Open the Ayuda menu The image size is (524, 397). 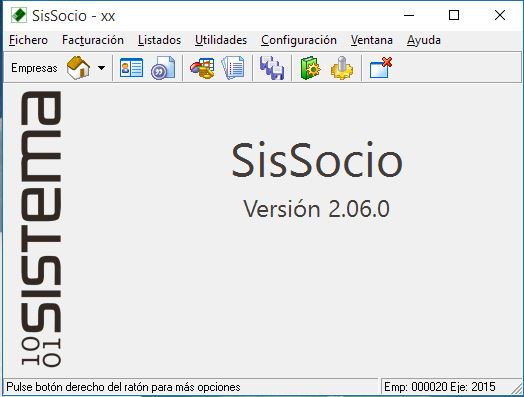(424, 40)
